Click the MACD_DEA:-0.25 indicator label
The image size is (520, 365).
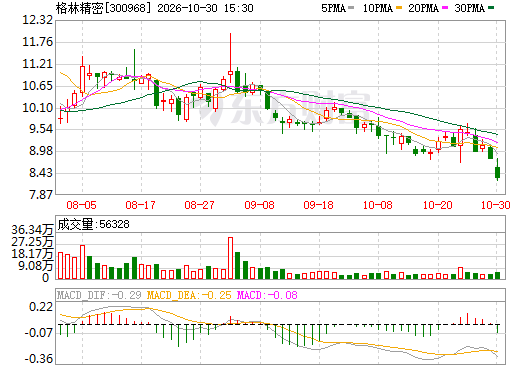pos(189,295)
